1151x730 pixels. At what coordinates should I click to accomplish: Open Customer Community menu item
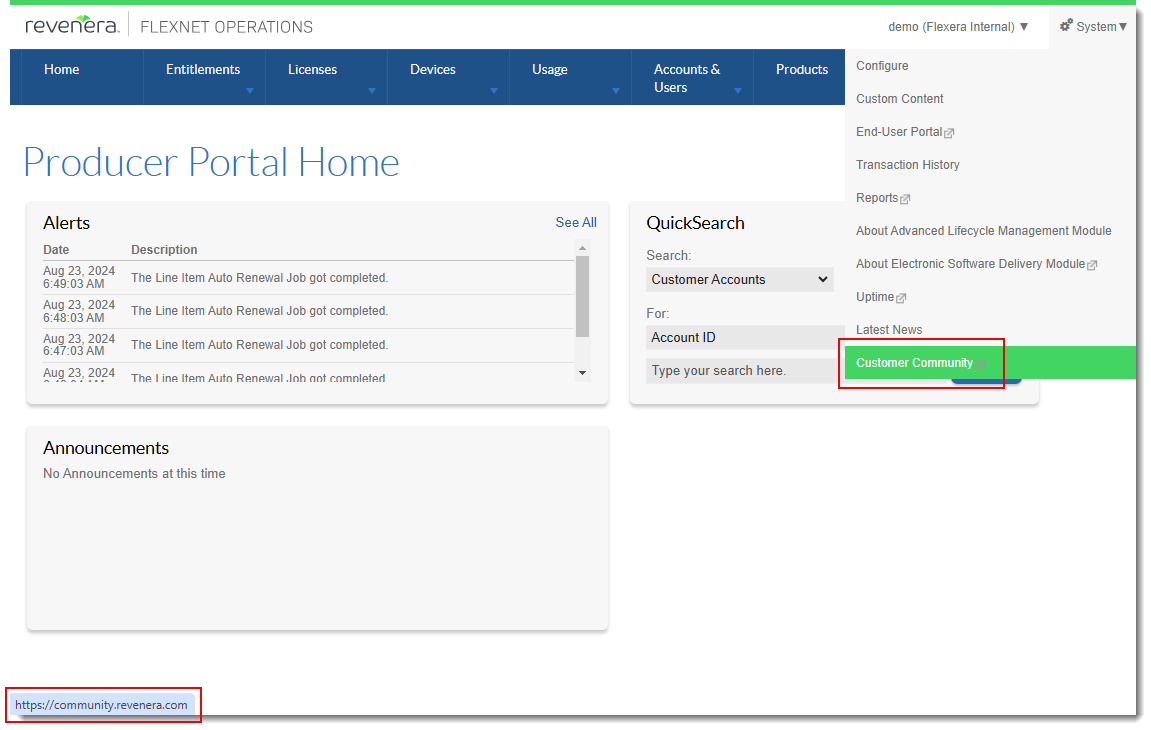click(x=914, y=363)
